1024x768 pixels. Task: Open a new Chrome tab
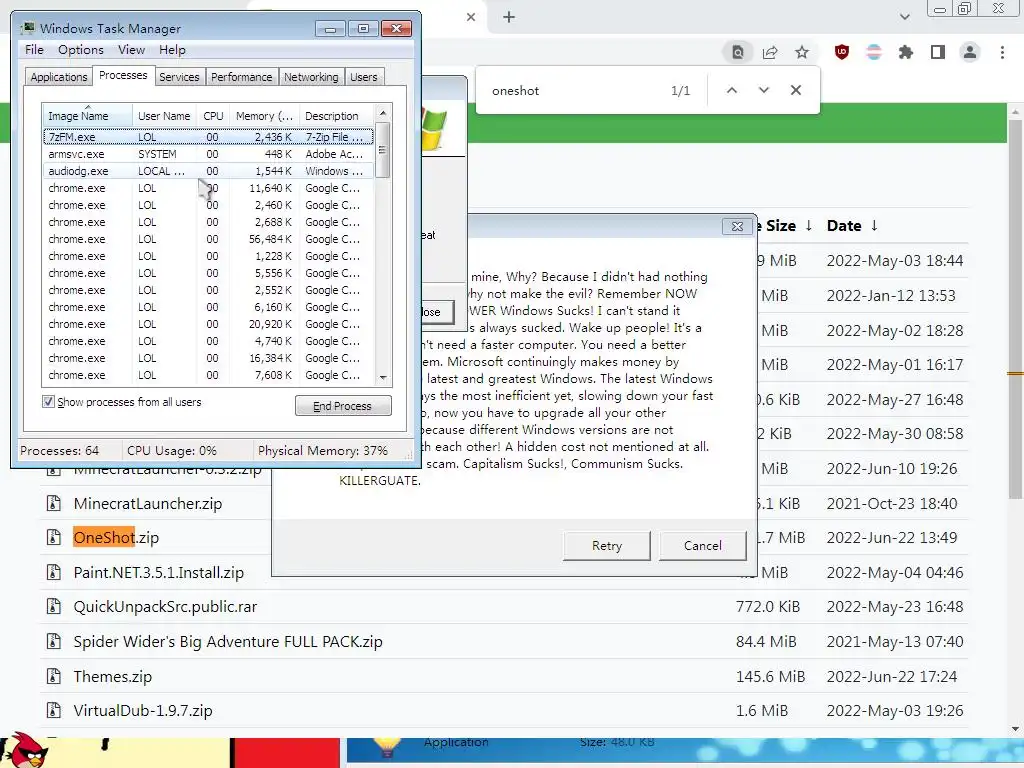click(x=509, y=18)
